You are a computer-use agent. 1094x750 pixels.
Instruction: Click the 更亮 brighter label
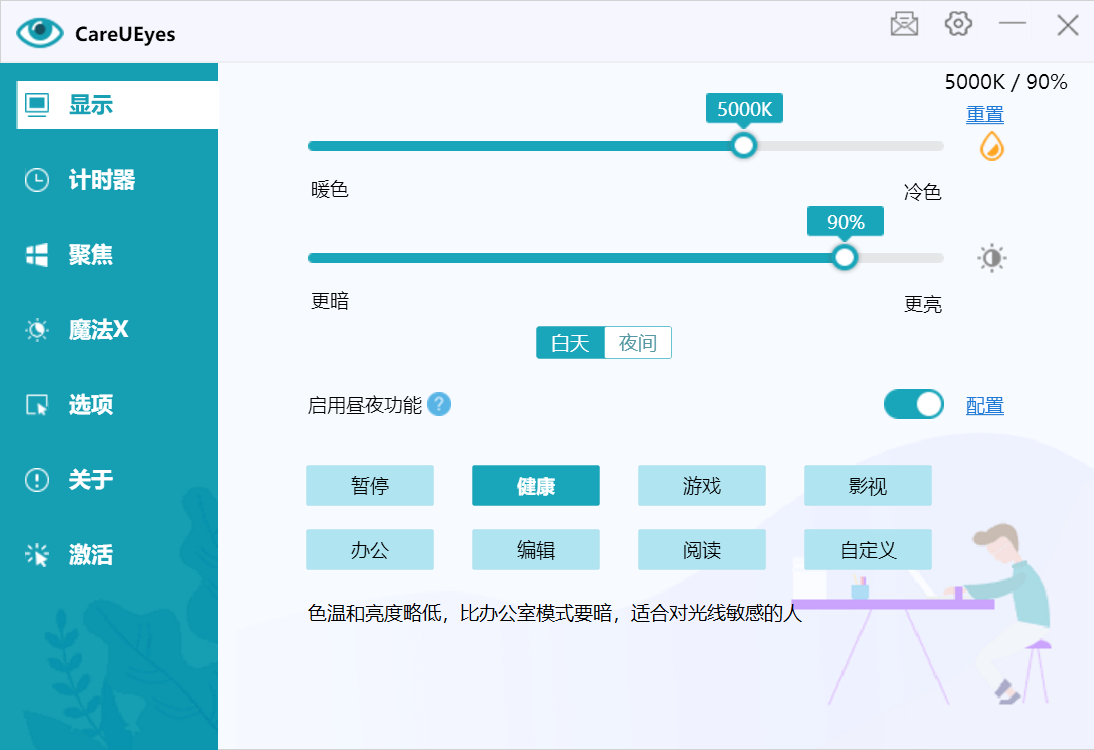tap(922, 304)
